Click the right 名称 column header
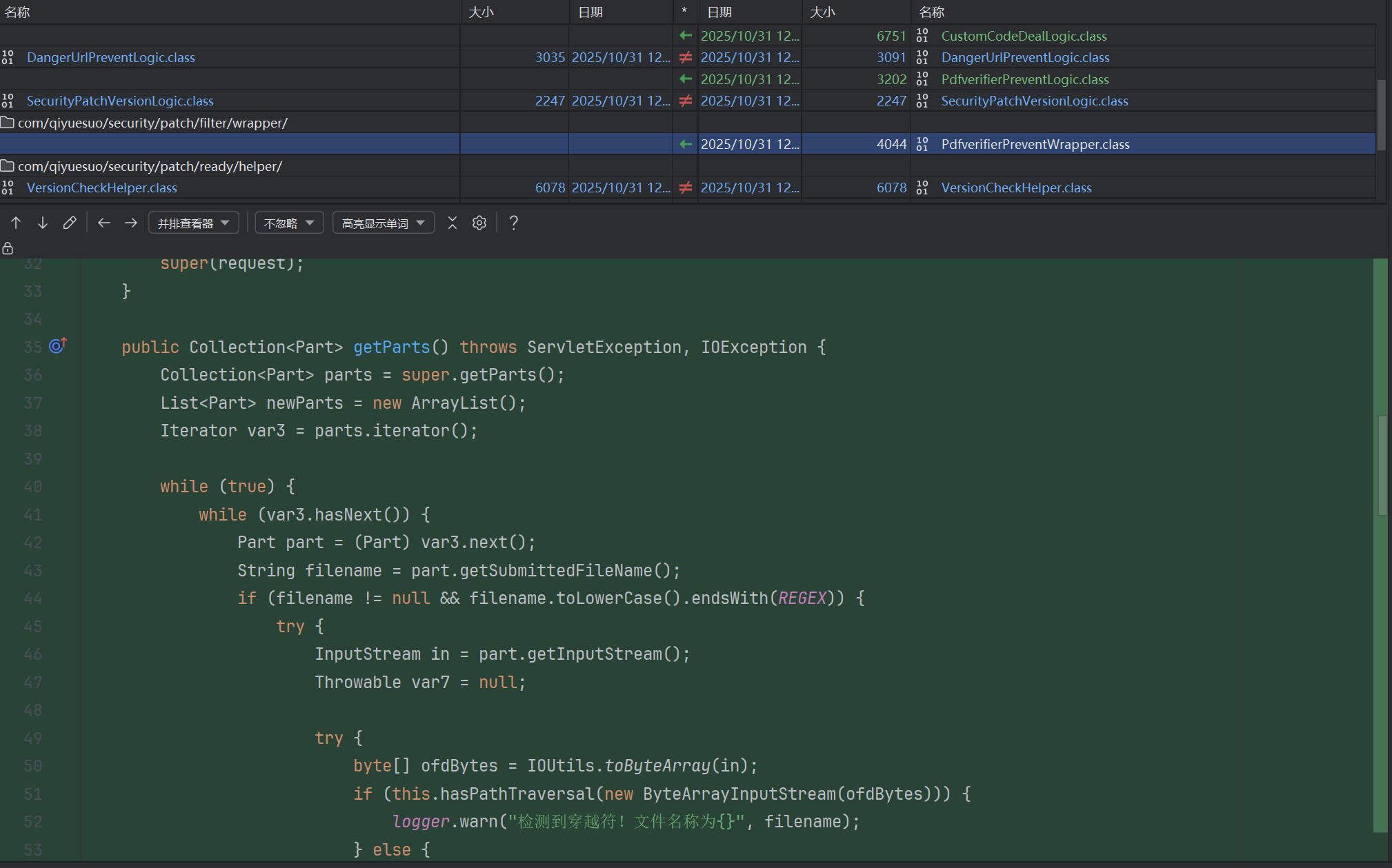The width and height of the screenshot is (1392, 868). tap(931, 12)
